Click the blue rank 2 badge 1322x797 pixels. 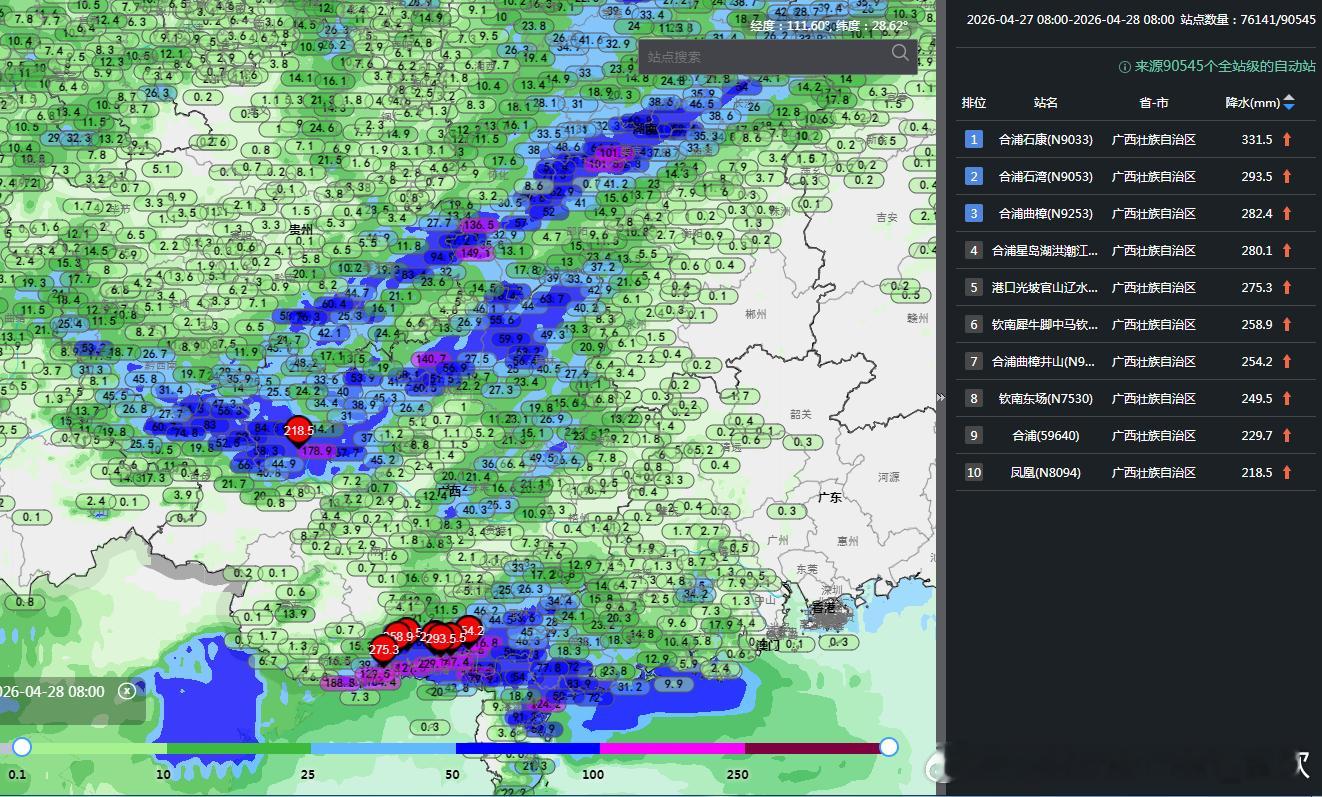coord(974,177)
